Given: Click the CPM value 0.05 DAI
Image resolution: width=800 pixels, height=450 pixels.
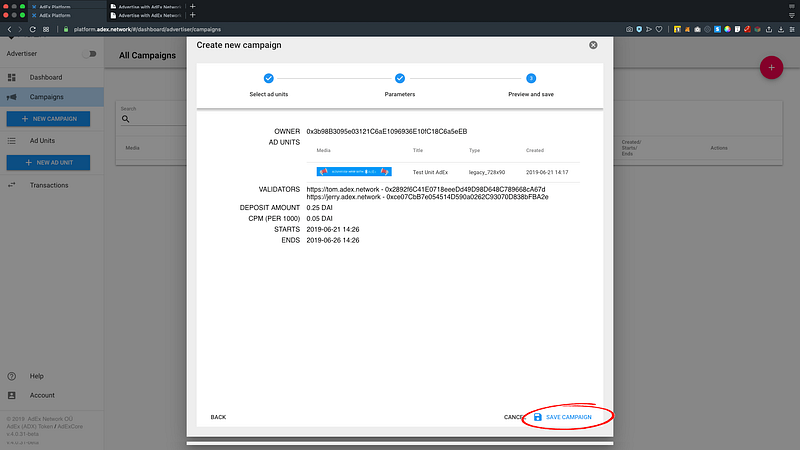Looking at the screenshot, I should (319, 218).
